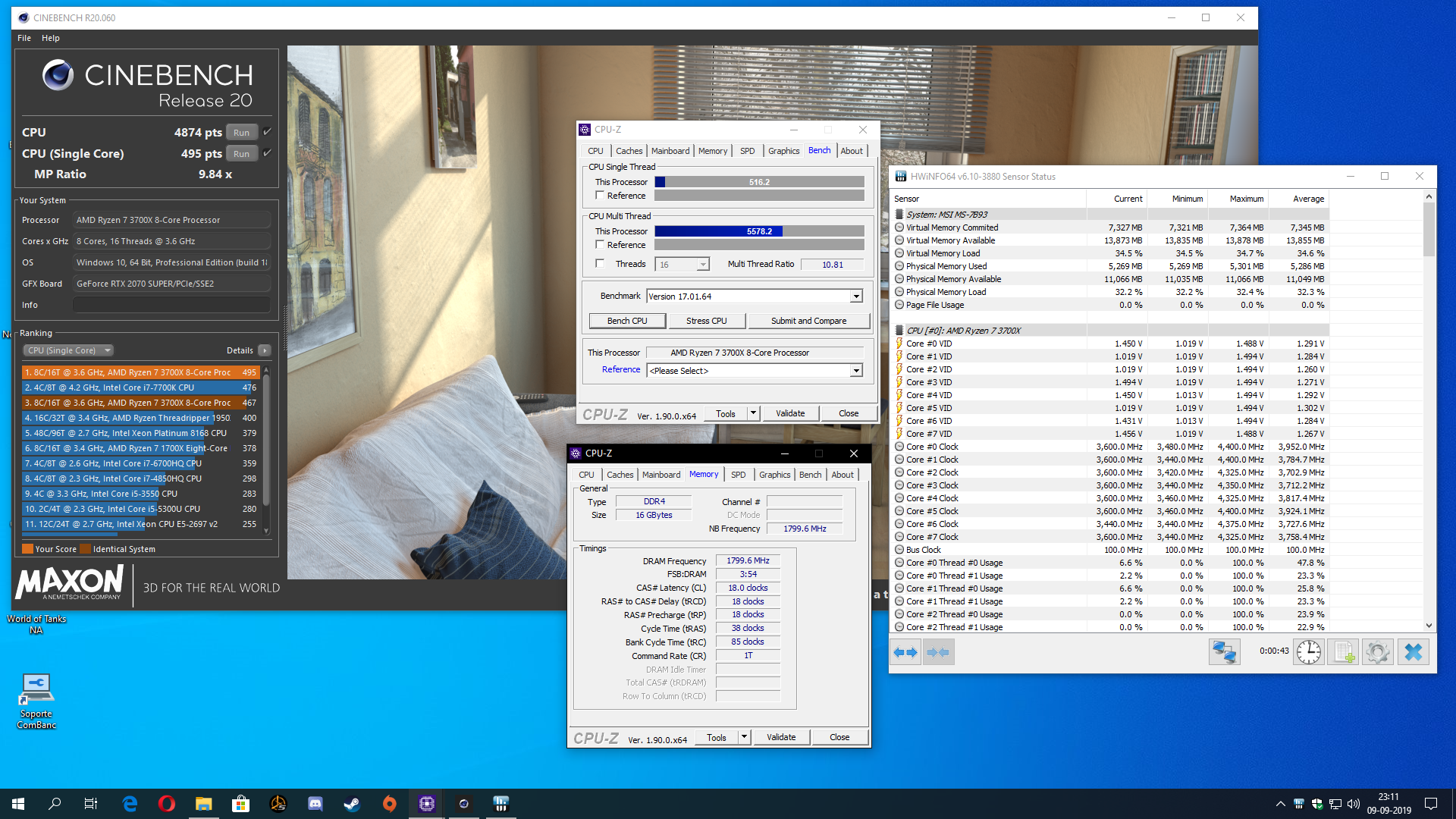The width and height of the screenshot is (1456, 819).
Task: Click the Identical System legend swatch
Action: click(x=85, y=549)
